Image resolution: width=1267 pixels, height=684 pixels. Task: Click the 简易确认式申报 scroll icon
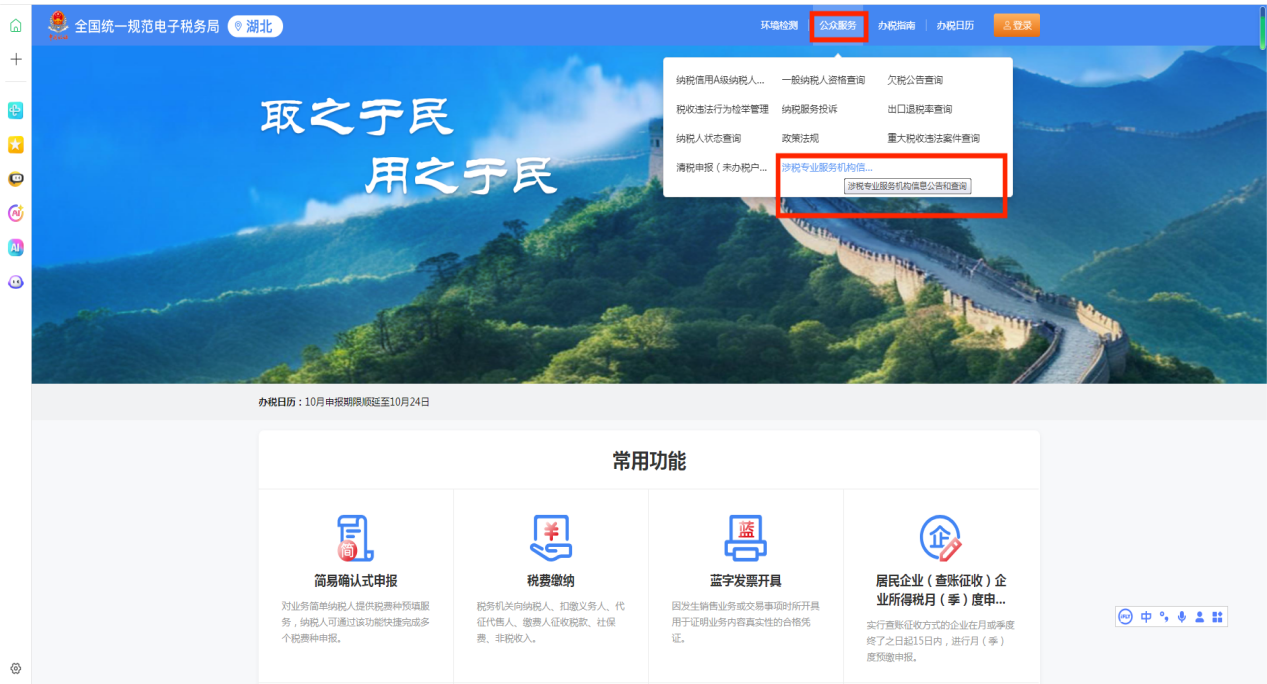(x=355, y=538)
